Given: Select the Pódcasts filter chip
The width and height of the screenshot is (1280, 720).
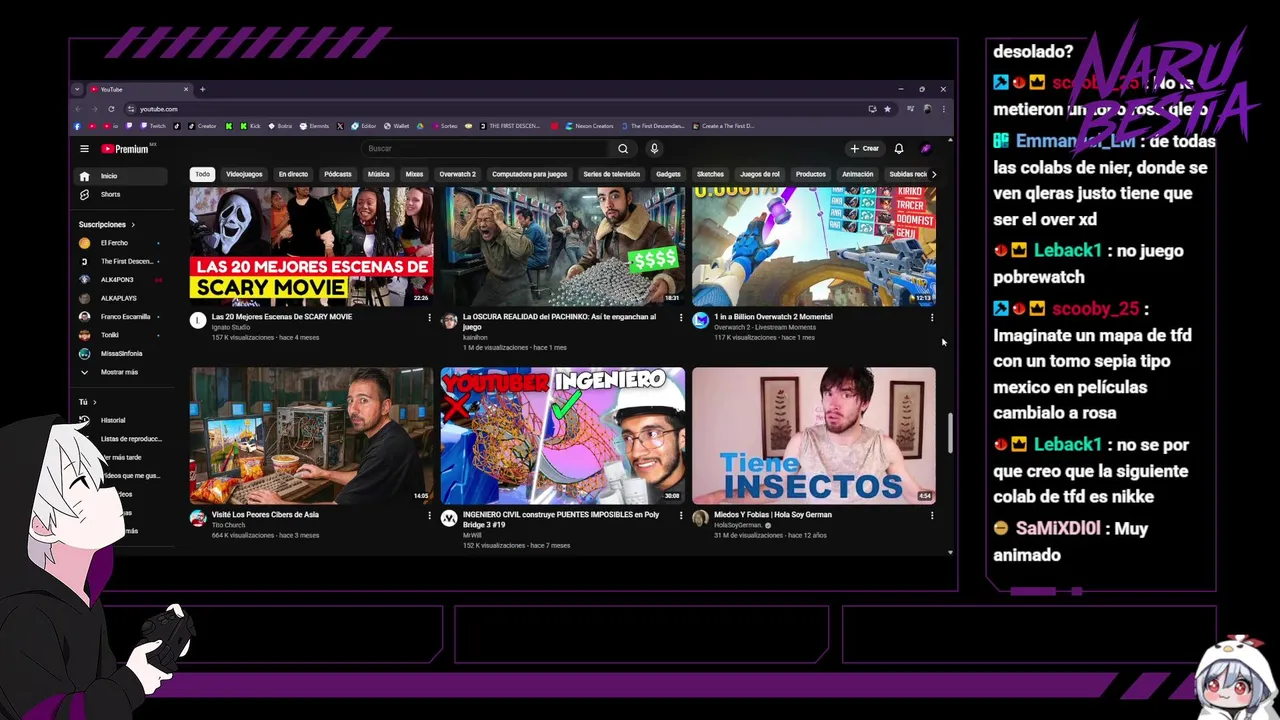Looking at the screenshot, I should [x=338, y=174].
